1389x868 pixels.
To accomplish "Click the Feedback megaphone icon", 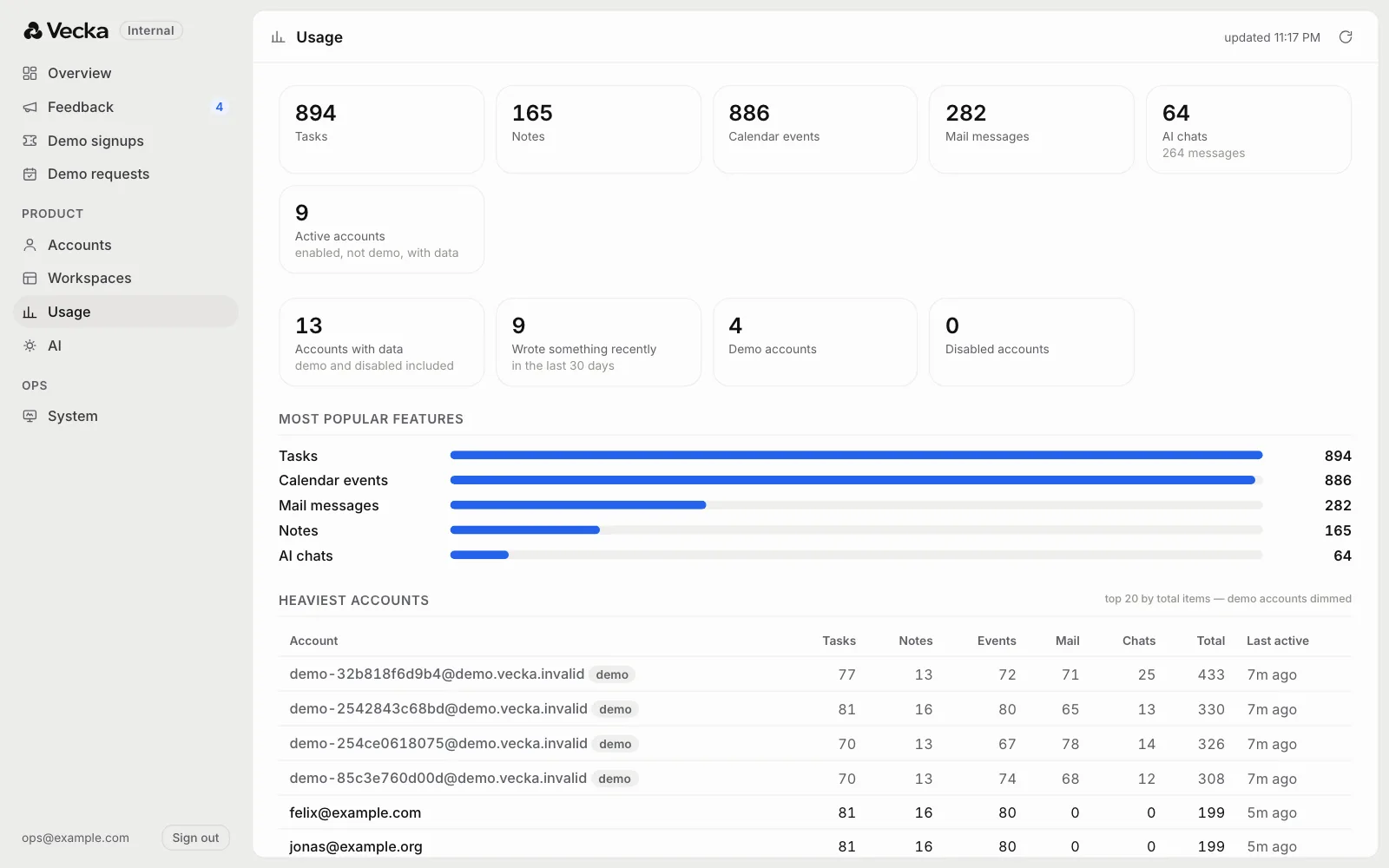I will (30, 107).
